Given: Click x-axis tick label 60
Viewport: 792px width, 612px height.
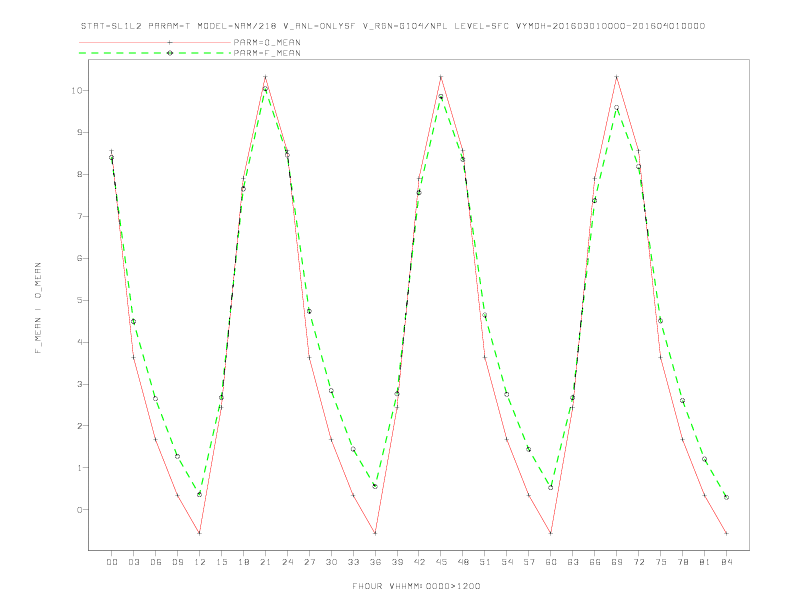Looking at the screenshot, I should pyautogui.click(x=551, y=562).
